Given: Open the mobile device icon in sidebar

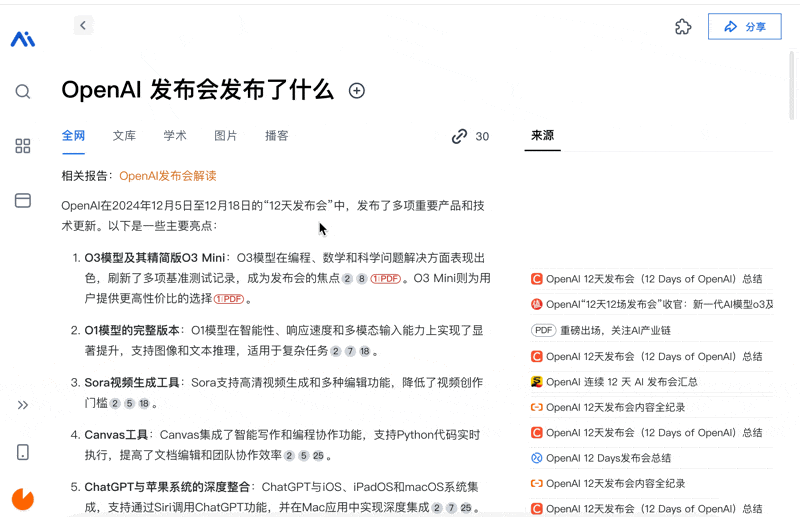Looking at the screenshot, I should 23,452.
